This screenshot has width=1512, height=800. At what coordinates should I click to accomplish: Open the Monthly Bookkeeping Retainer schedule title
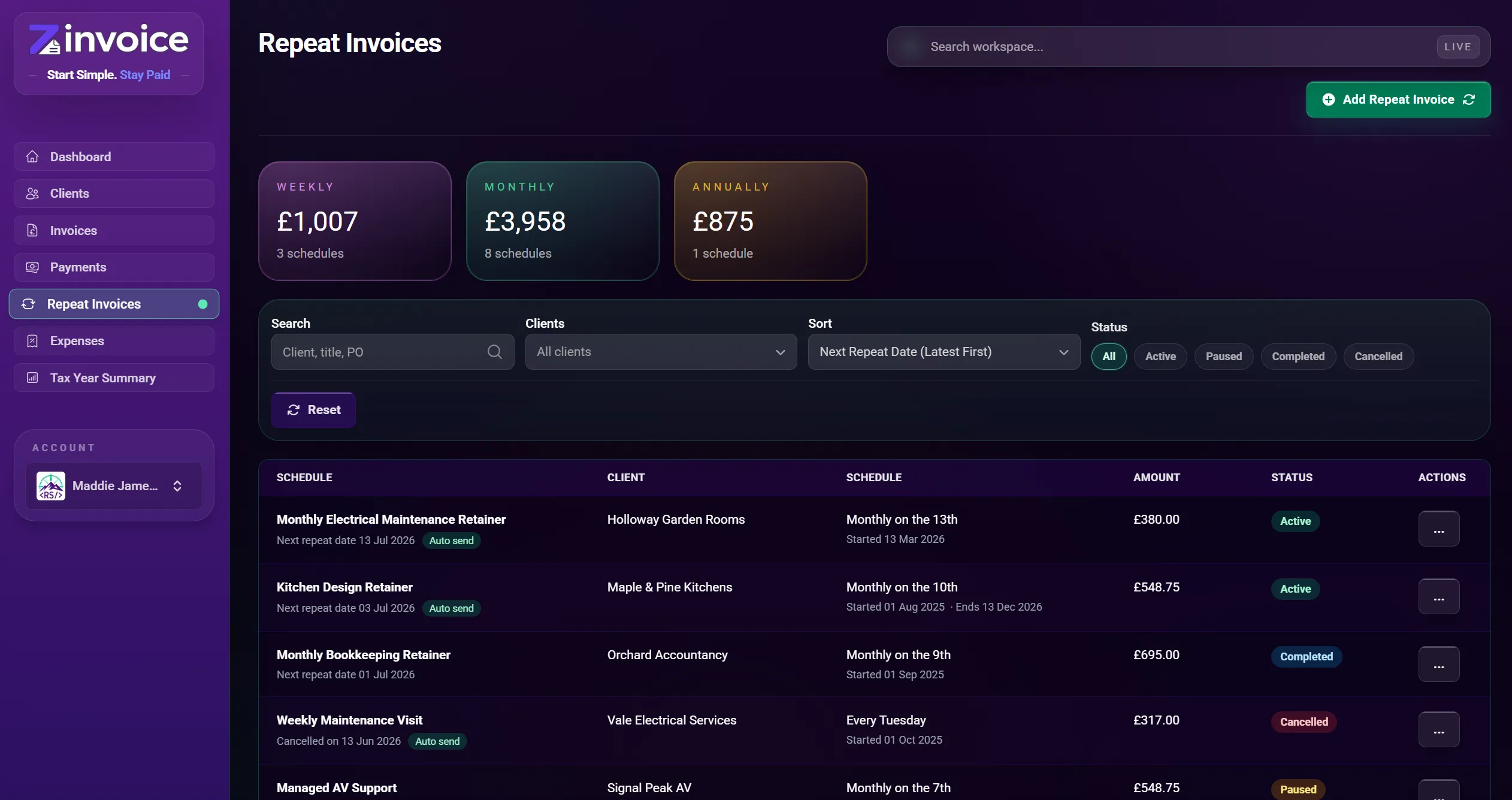[x=363, y=655]
